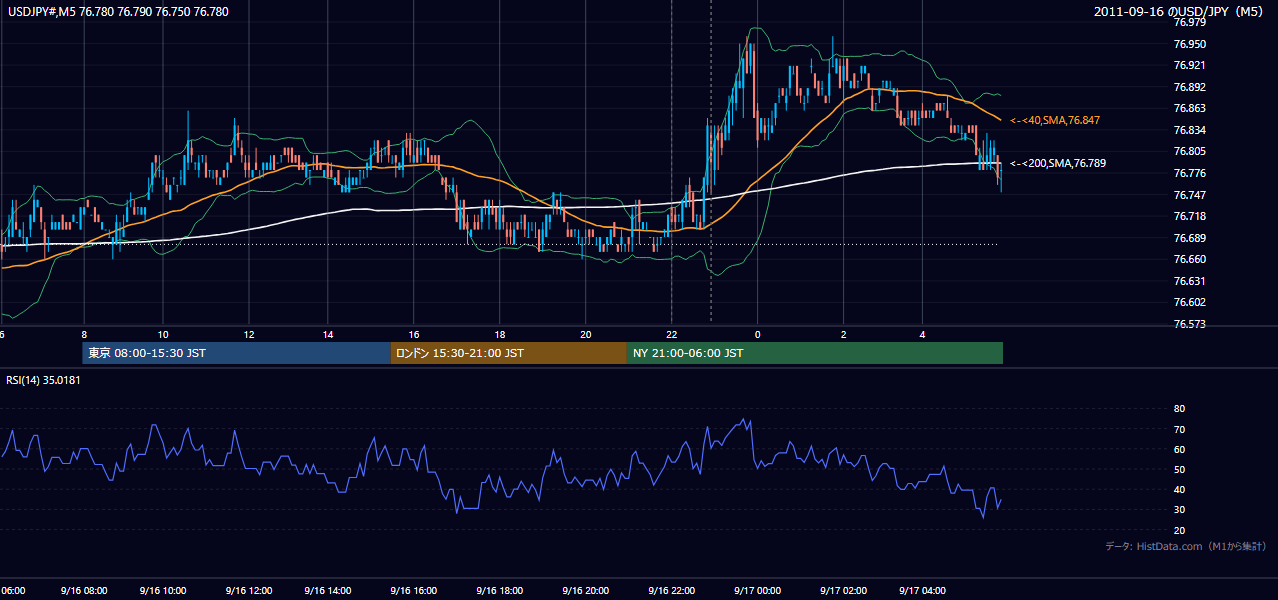Click the 9/17 02:00 time axis label

(x=842, y=591)
